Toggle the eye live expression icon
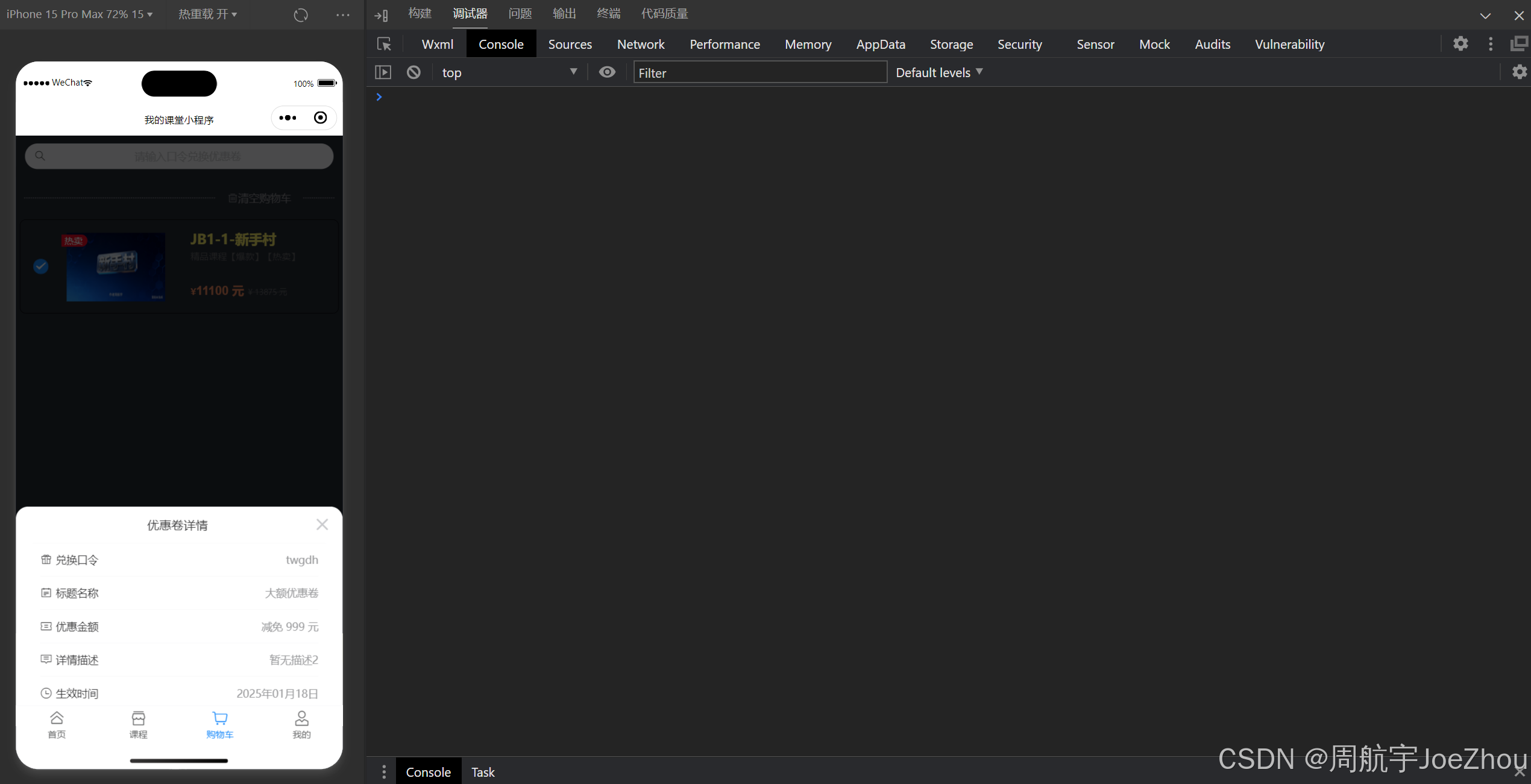This screenshot has width=1531, height=784. (607, 72)
